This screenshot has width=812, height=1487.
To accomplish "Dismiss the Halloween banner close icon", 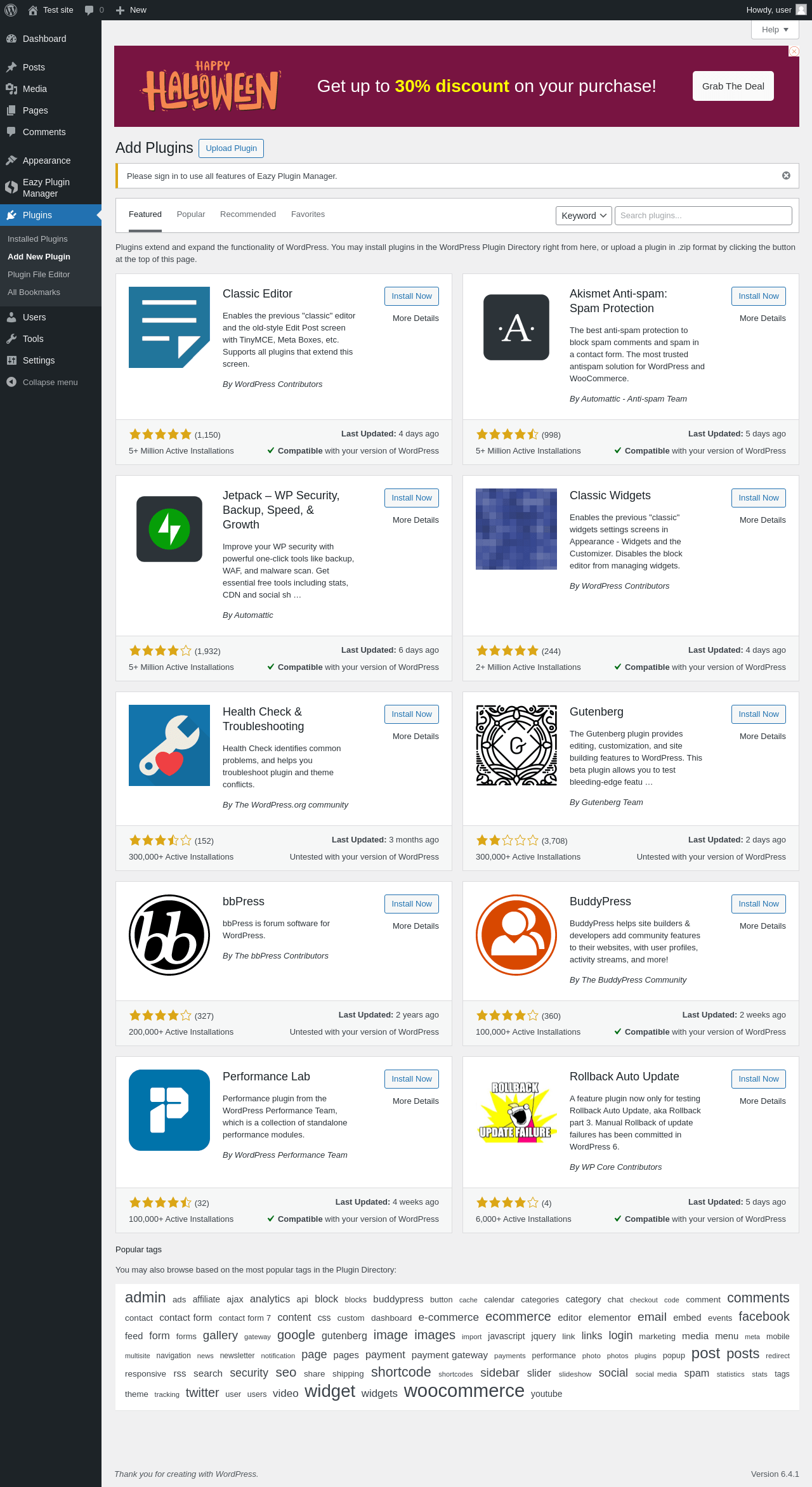I will pyautogui.click(x=794, y=51).
